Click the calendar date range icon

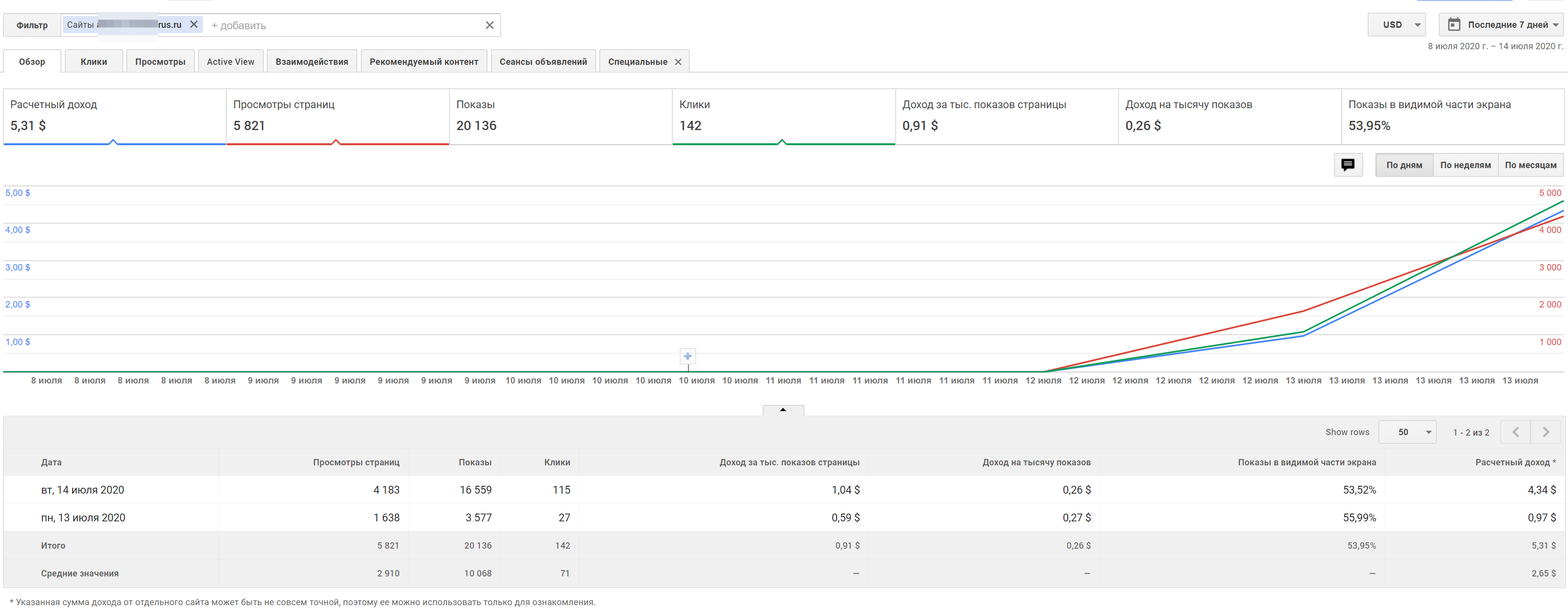1454,24
